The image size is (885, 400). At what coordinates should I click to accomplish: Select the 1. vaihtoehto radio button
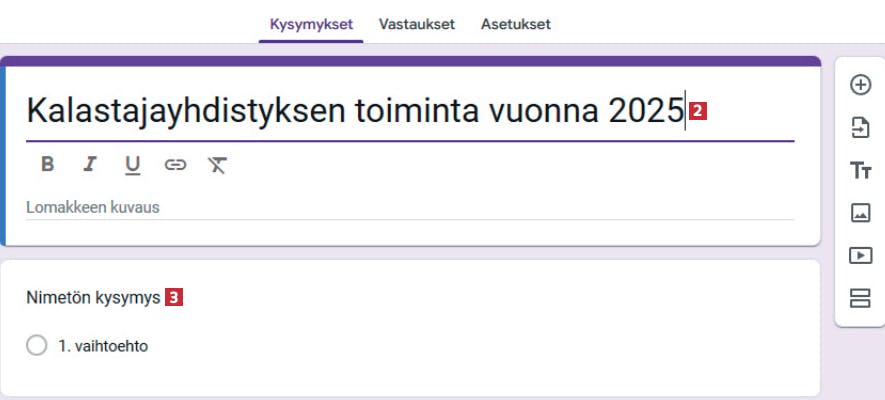point(37,346)
